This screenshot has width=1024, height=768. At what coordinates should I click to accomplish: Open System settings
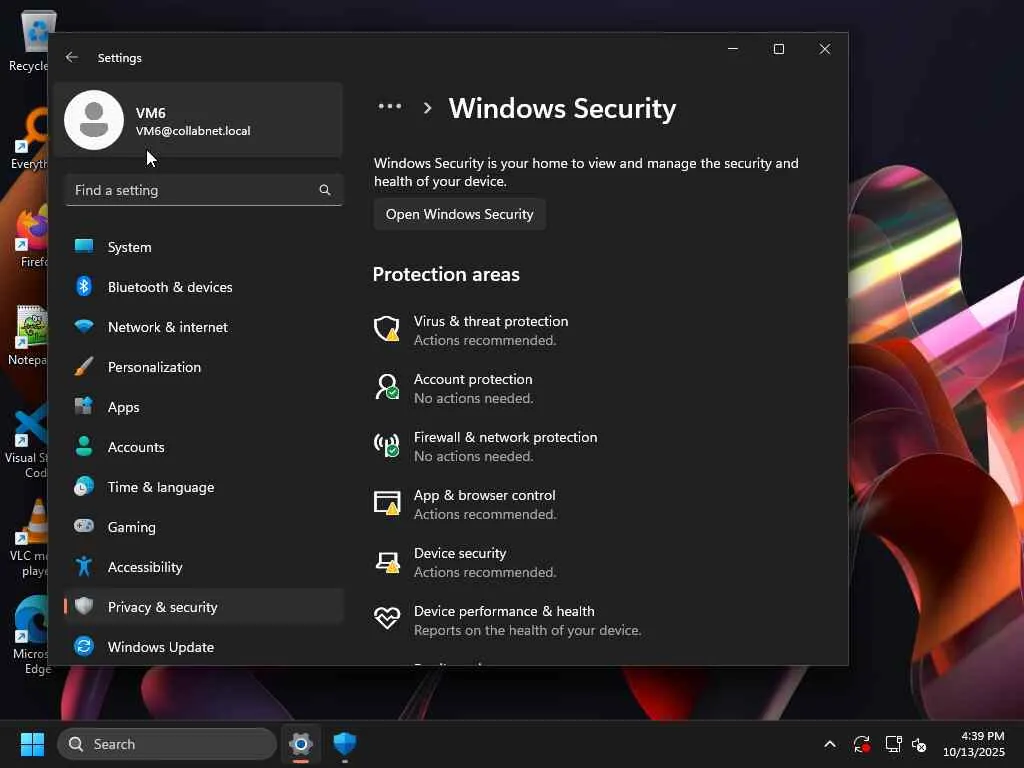[x=204, y=247]
